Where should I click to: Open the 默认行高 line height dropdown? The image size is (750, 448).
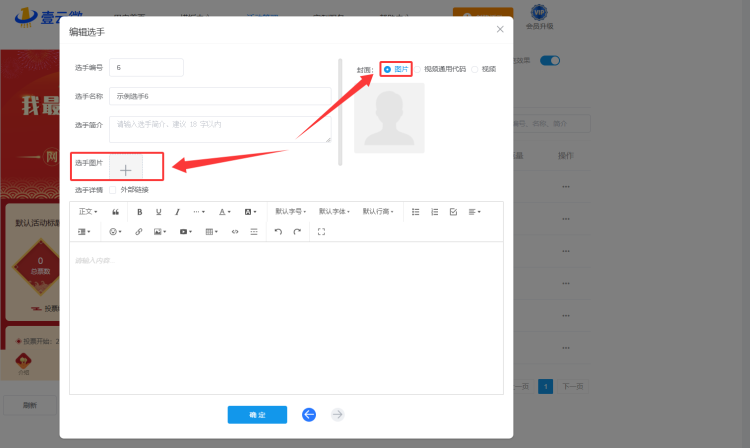pos(378,212)
